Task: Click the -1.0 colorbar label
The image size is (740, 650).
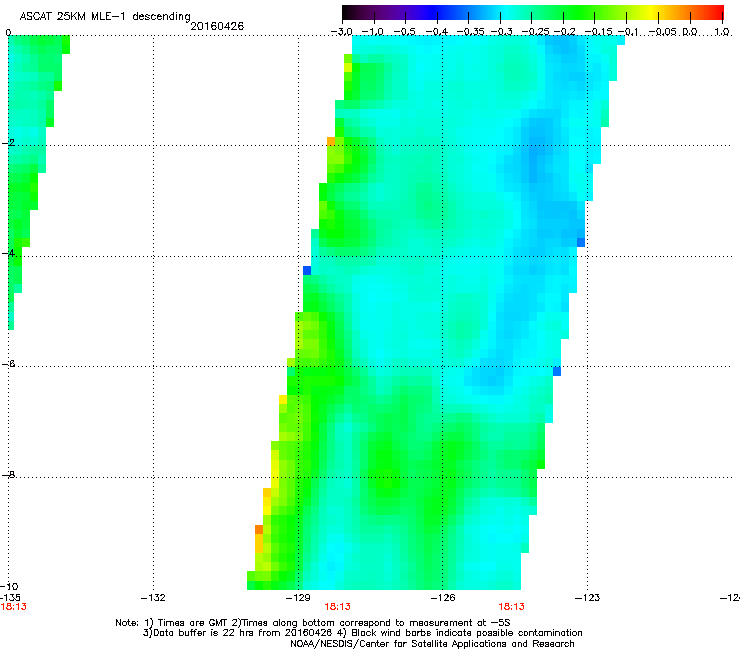Action: (x=372, y=32)
